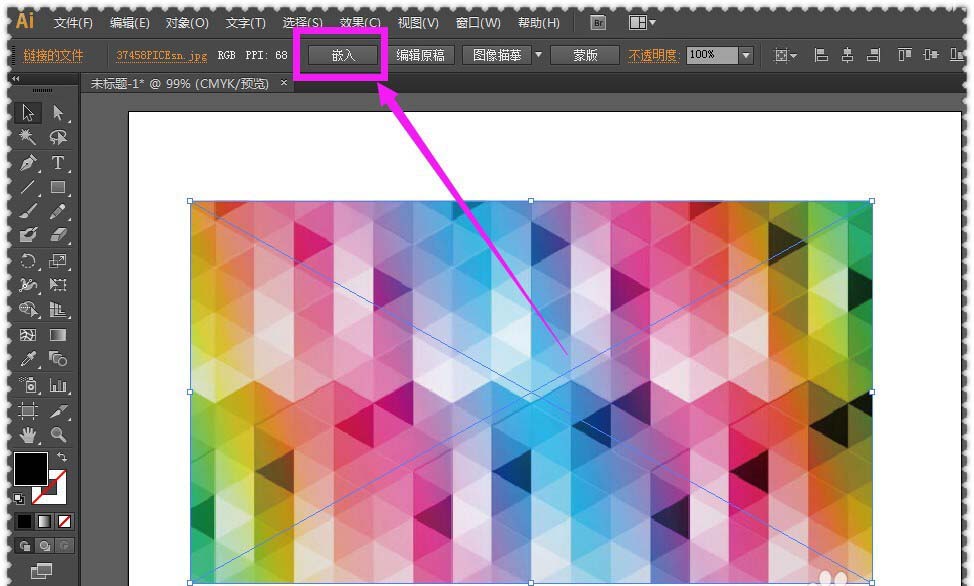Open the 不透明度 panel link
The height and width of the screenshot is (586, 974).
tap(653, 55)
